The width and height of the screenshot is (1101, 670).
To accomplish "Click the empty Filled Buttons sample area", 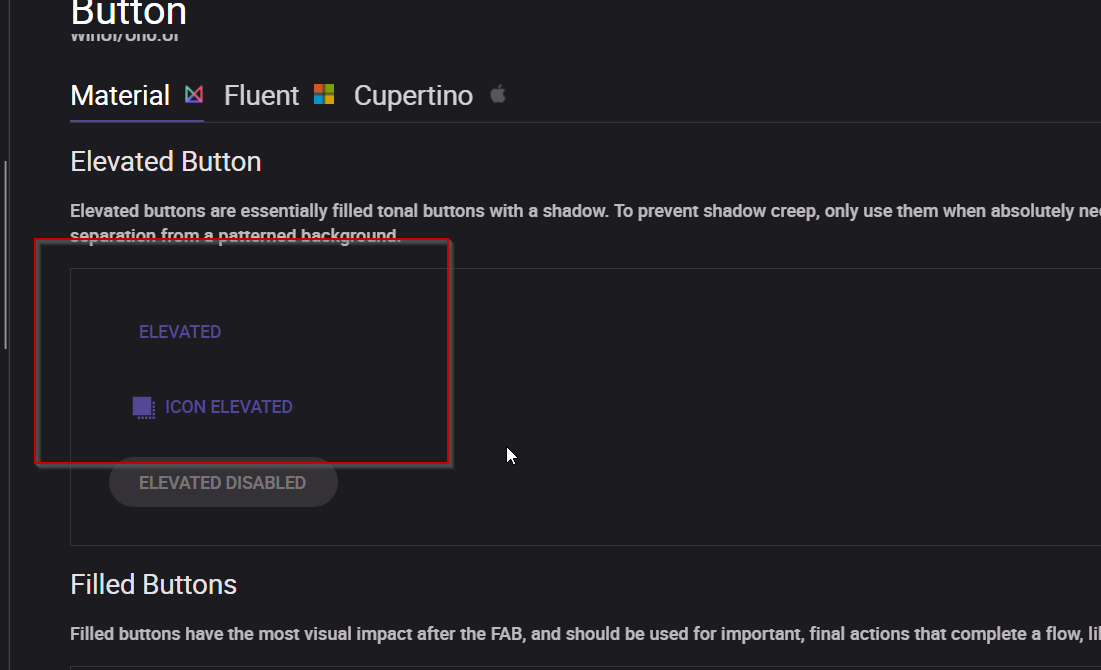I will (550, 665).
